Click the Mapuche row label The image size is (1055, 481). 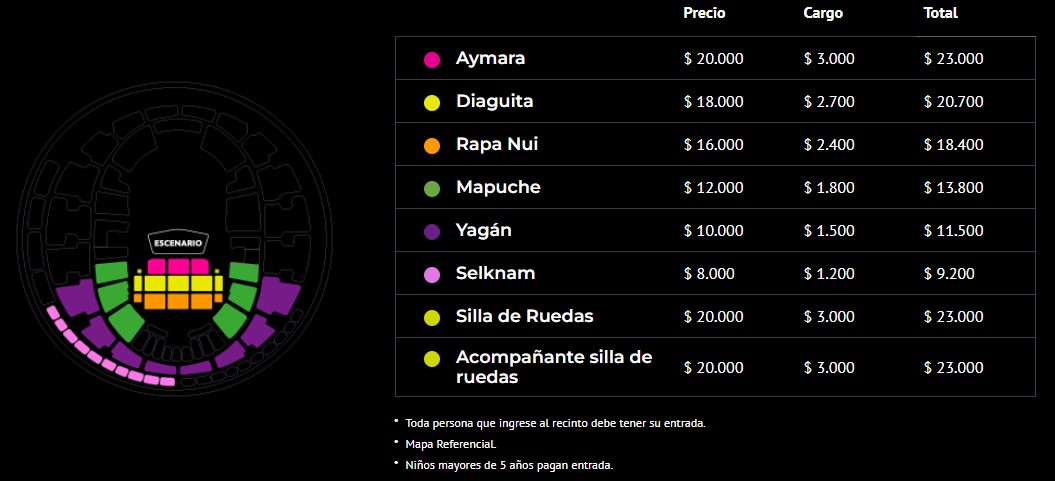[498, 188]
